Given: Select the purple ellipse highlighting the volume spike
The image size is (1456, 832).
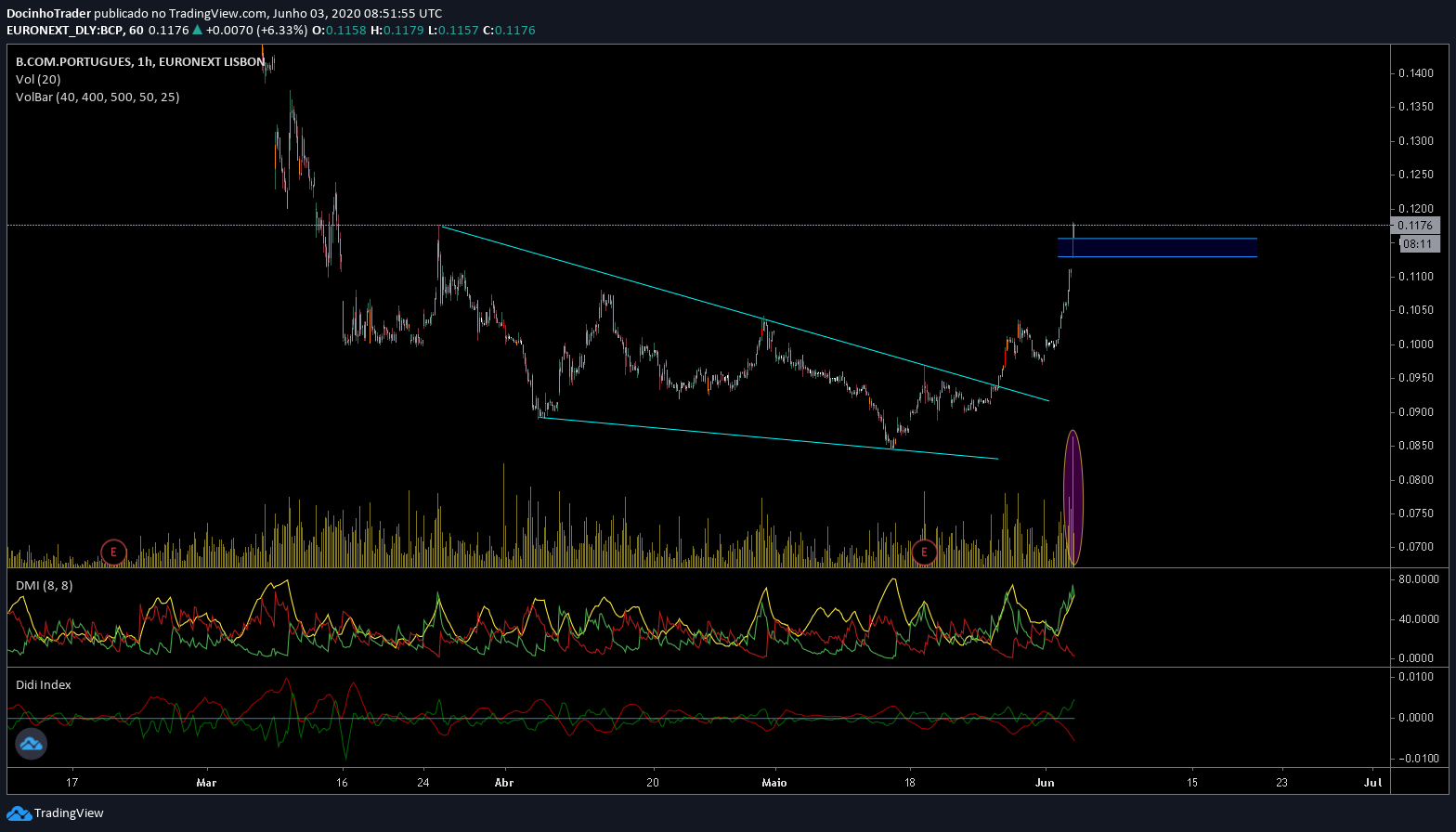Looking at the screenshot, I should 1073,497.
